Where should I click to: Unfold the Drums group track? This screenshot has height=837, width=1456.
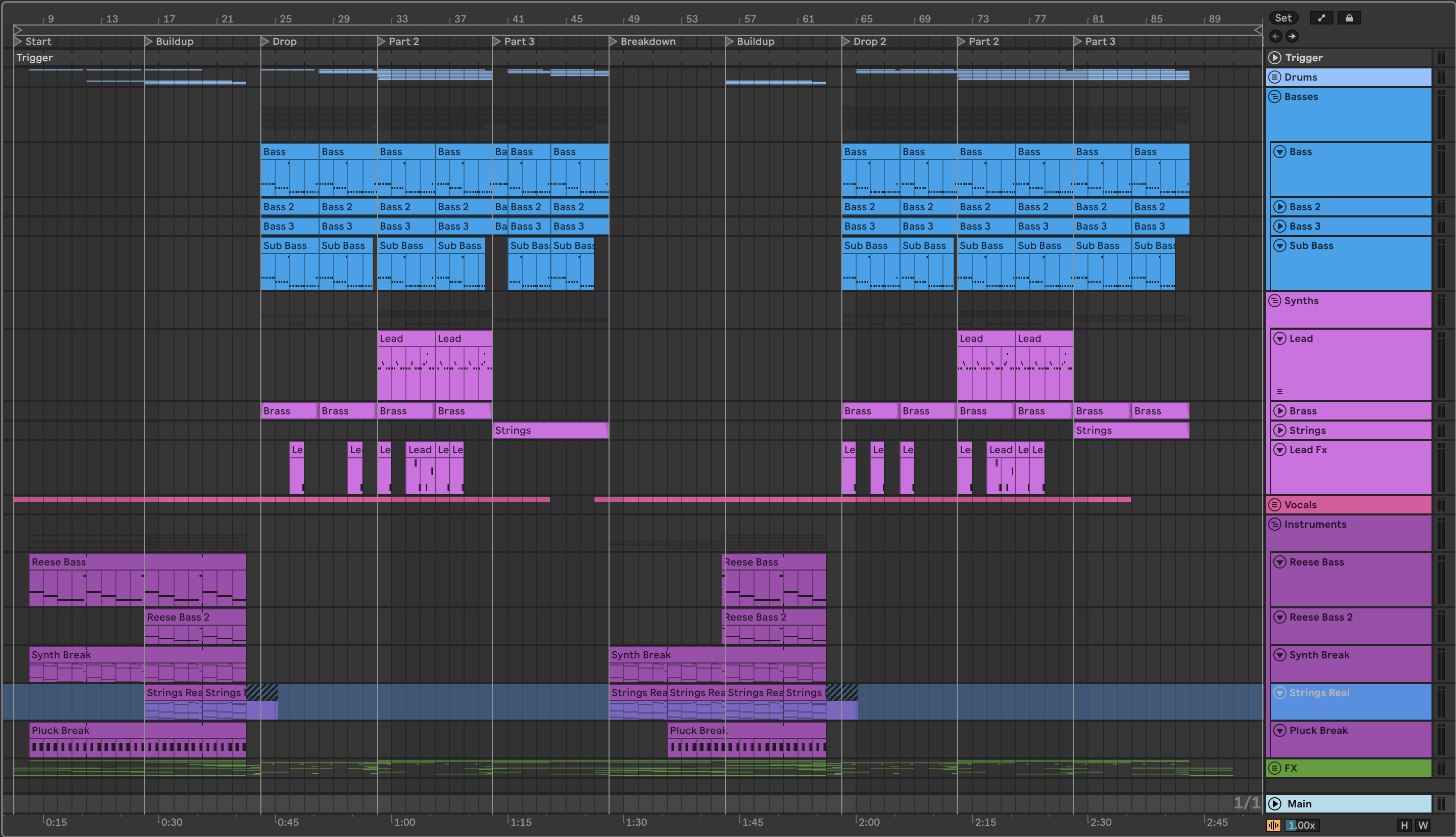pyautogui.click(x=1275, y=77)
